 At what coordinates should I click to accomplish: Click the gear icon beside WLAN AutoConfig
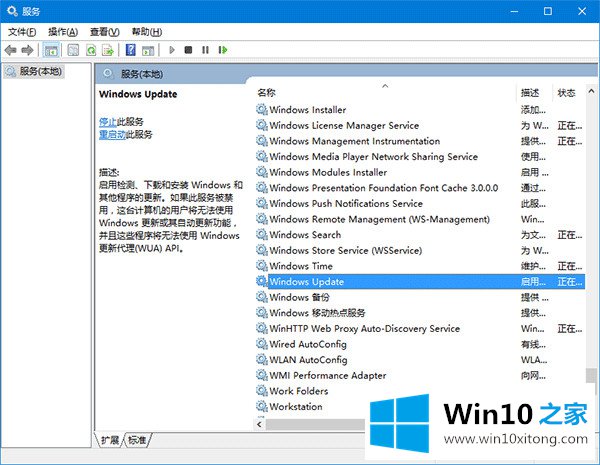tap(262, 359)
